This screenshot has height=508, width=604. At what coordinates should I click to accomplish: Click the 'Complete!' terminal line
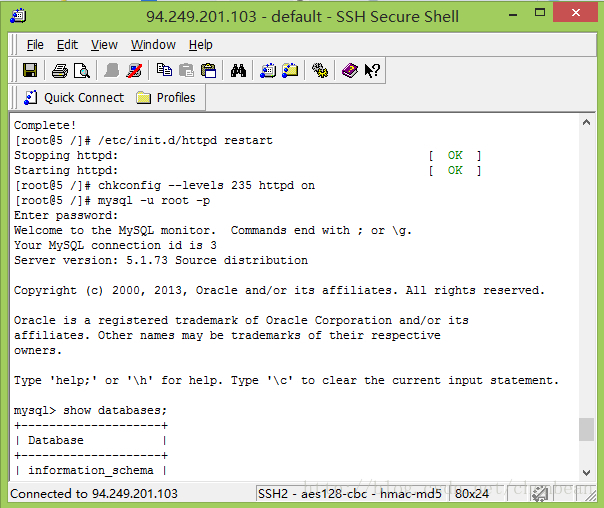pos(45,126)
